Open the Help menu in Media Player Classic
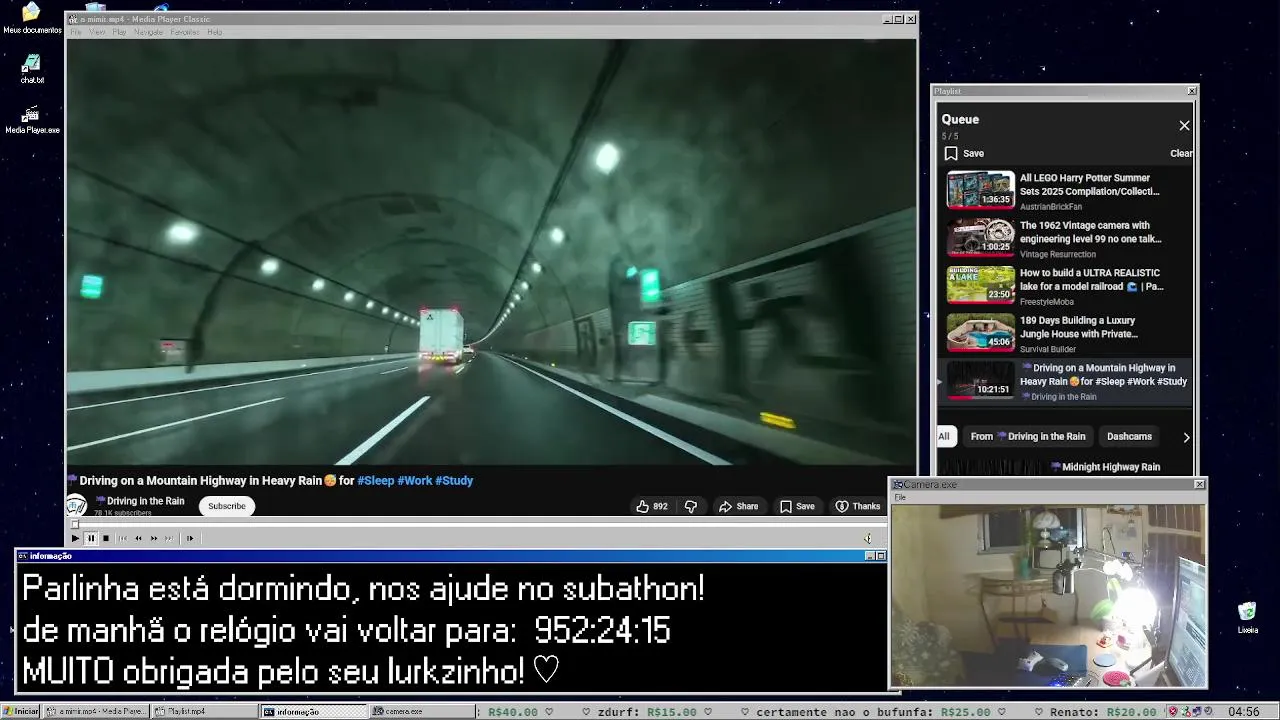The width and height of the screenshot is (1280, 720). coord(214,32)
